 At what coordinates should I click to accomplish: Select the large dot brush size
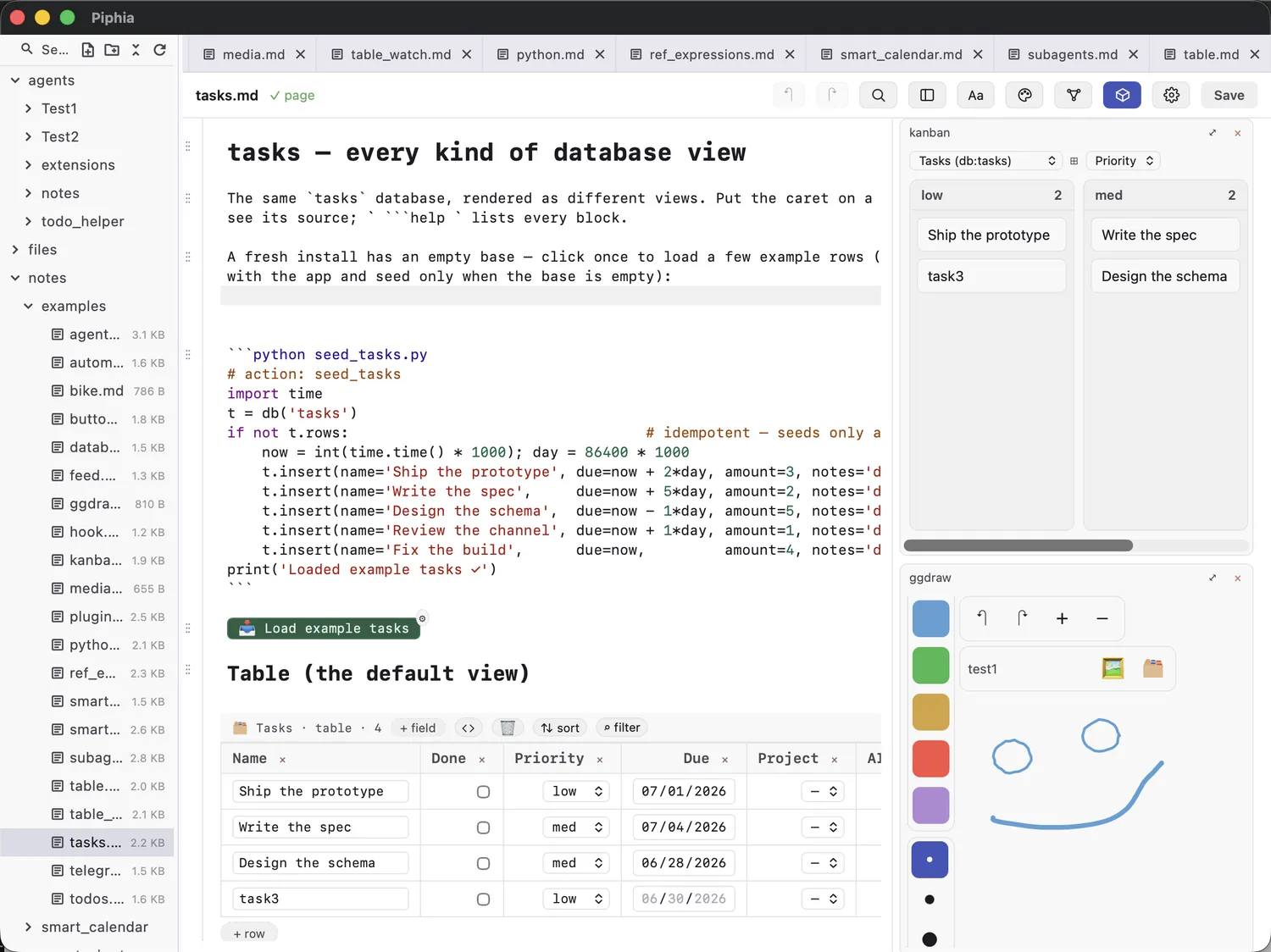click(x=930, y=938)
